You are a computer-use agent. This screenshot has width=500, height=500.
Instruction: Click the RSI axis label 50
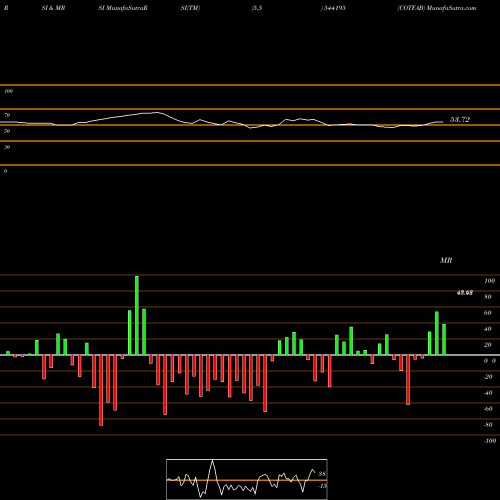pyautogui.click(x=7, y=131)
